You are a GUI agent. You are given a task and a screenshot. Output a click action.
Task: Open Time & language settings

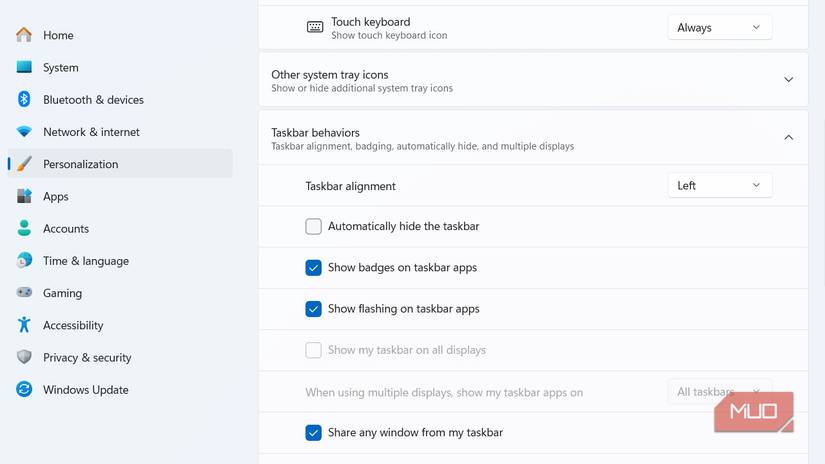point(85,261)
